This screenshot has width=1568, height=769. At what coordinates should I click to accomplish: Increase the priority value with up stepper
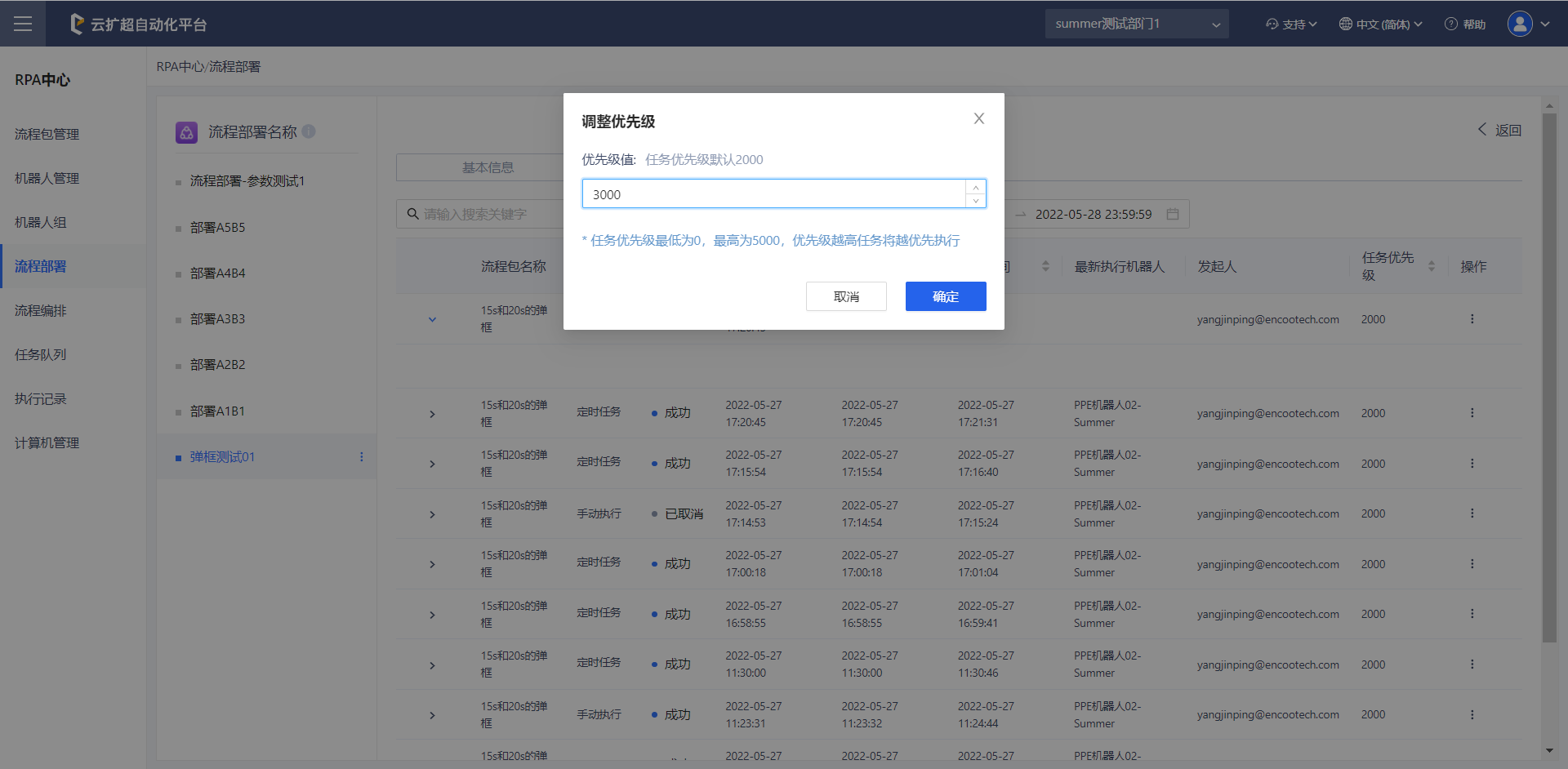click(x=976, y=187)
